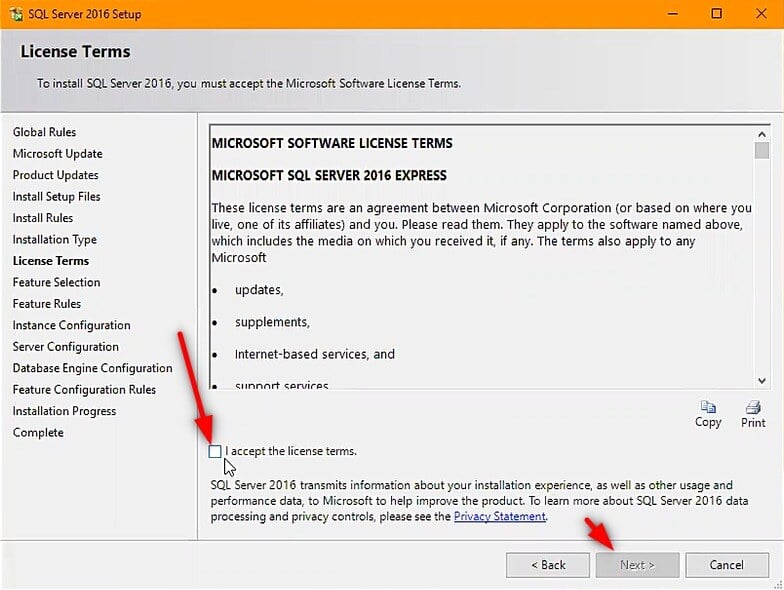The width and height of the screenshot is (784, 590).
Task: Select the Server Configuration step
Action: click(66, 347)
